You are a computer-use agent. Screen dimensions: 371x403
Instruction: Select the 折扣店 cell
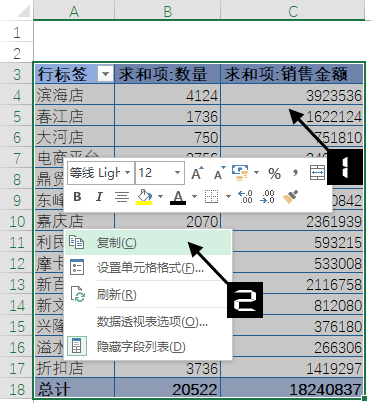(74, 368)
